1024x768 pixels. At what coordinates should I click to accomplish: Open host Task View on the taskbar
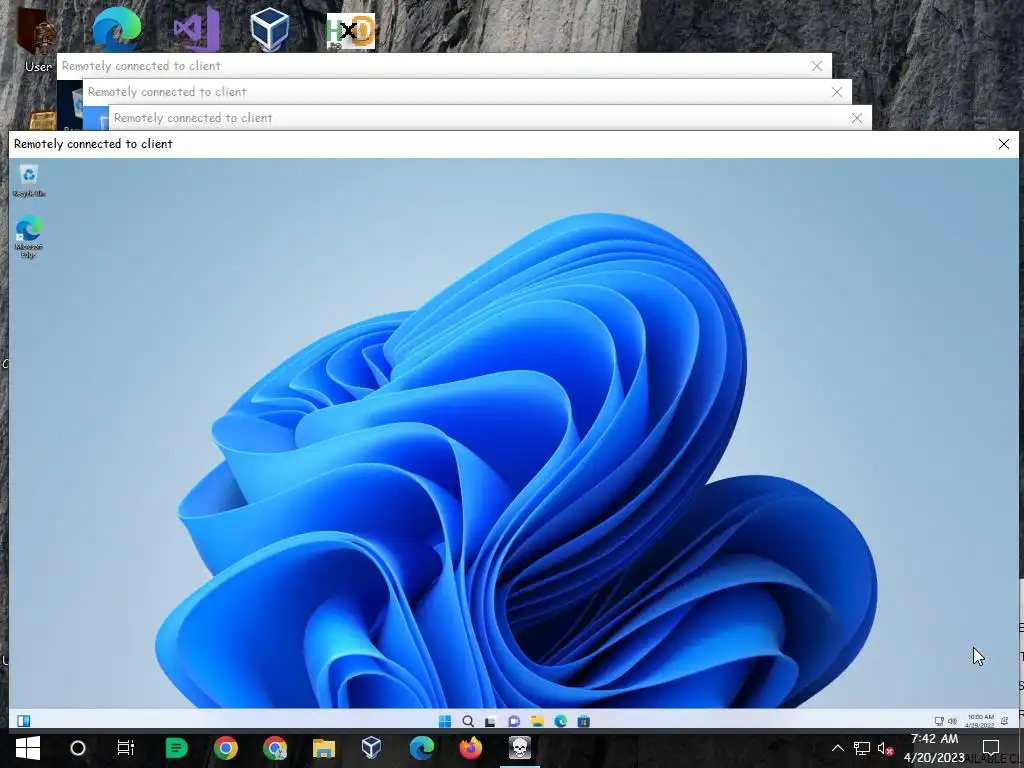click(125, 748)
